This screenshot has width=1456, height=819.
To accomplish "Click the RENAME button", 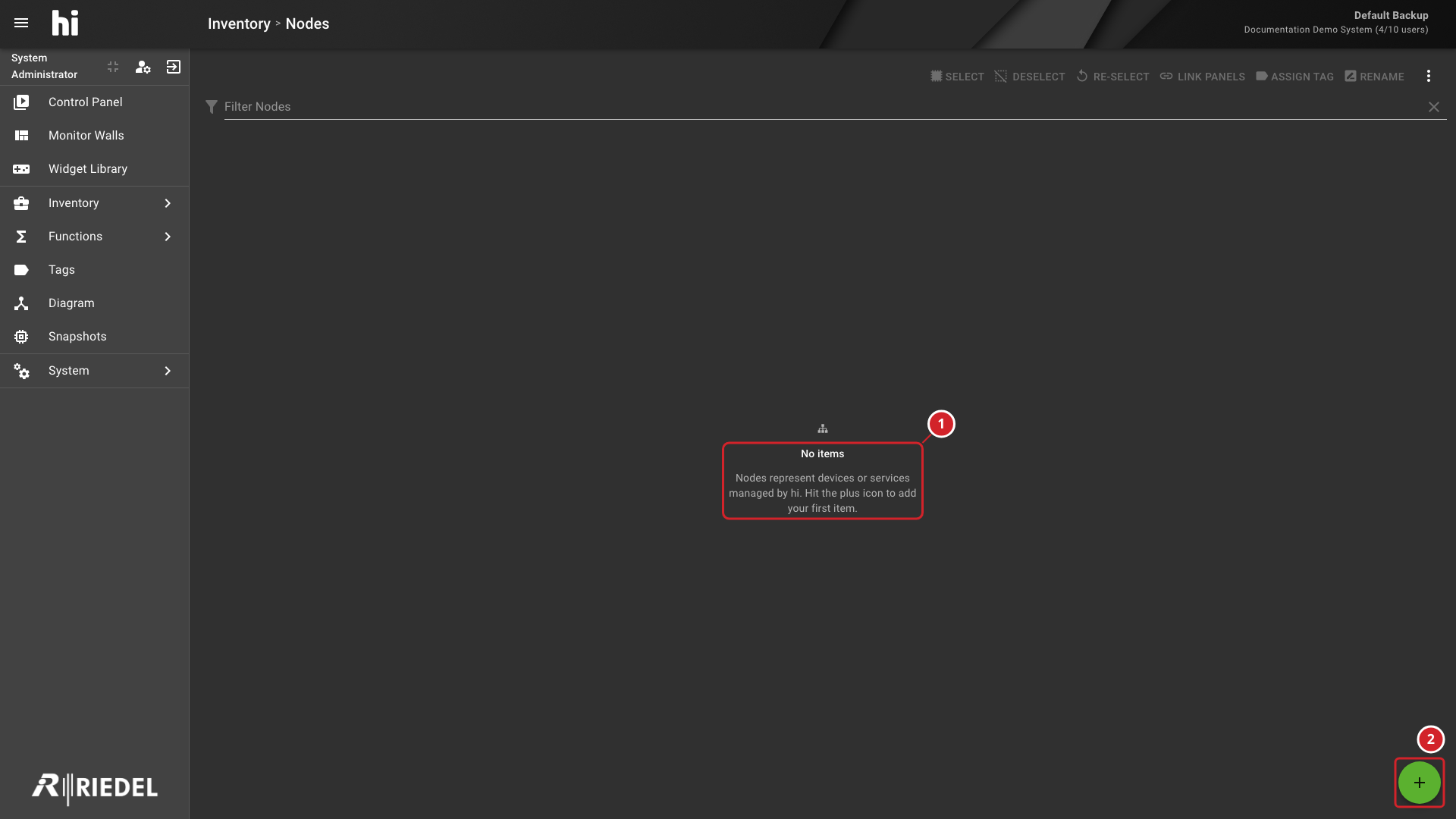I will (x=1374, y=77).
